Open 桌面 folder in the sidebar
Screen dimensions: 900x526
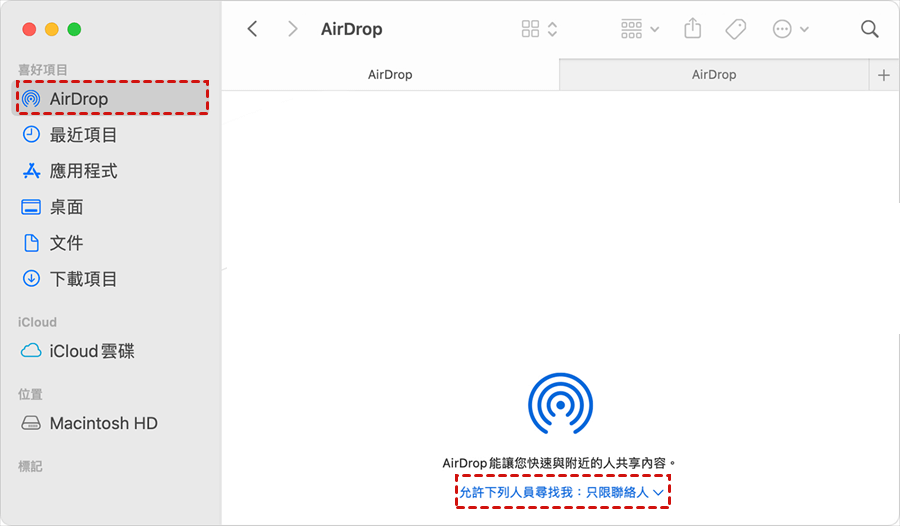[66, 207]
